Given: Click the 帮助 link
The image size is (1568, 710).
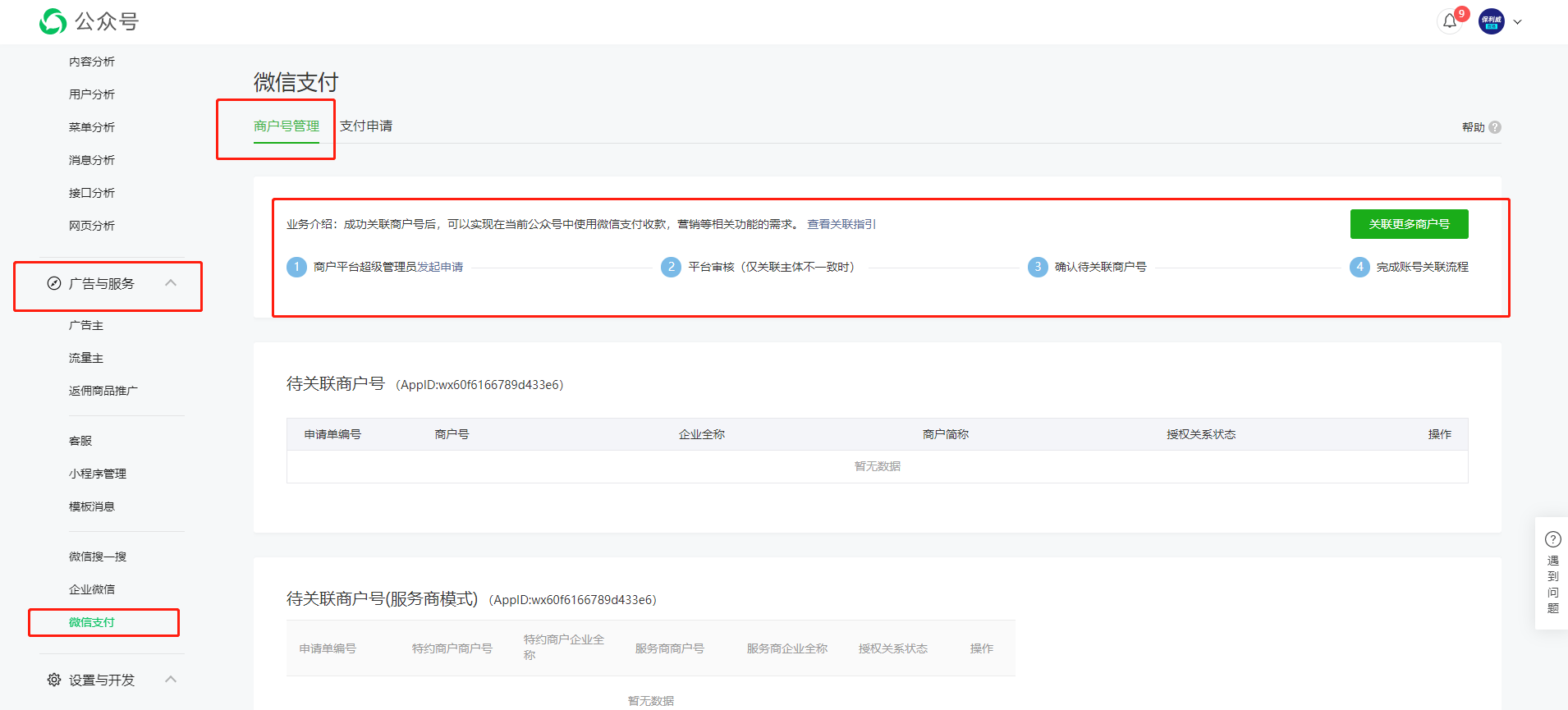Looking at the screenshot, I should 1474,127.
